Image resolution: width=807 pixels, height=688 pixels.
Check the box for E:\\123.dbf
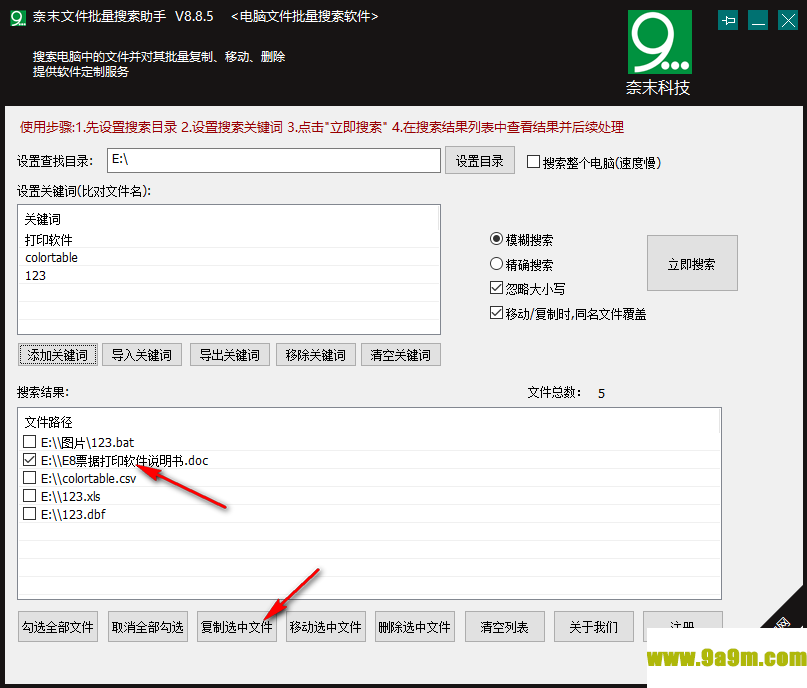(30, 514)
